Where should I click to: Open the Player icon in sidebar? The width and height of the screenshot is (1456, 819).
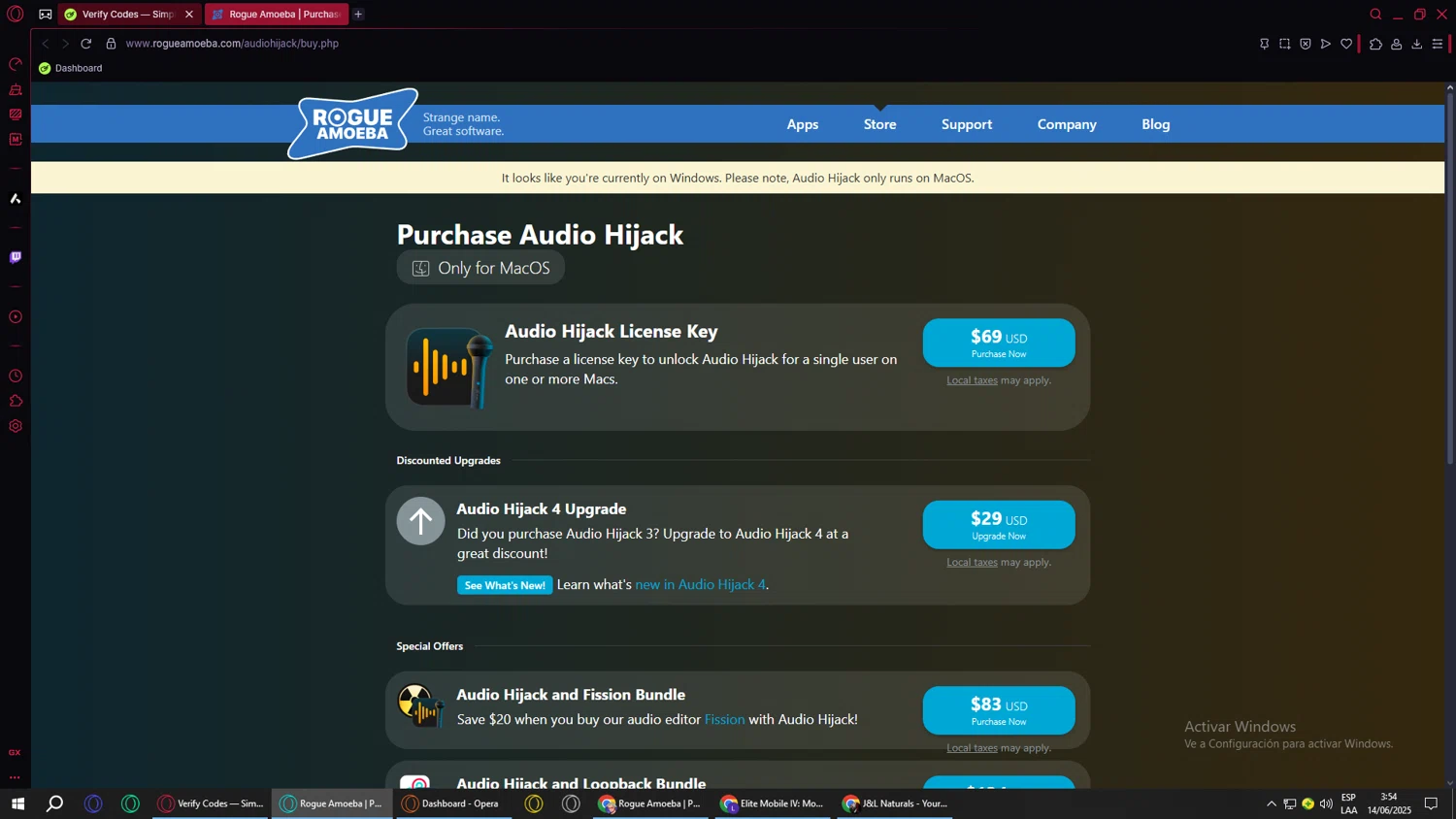(16, 317)
